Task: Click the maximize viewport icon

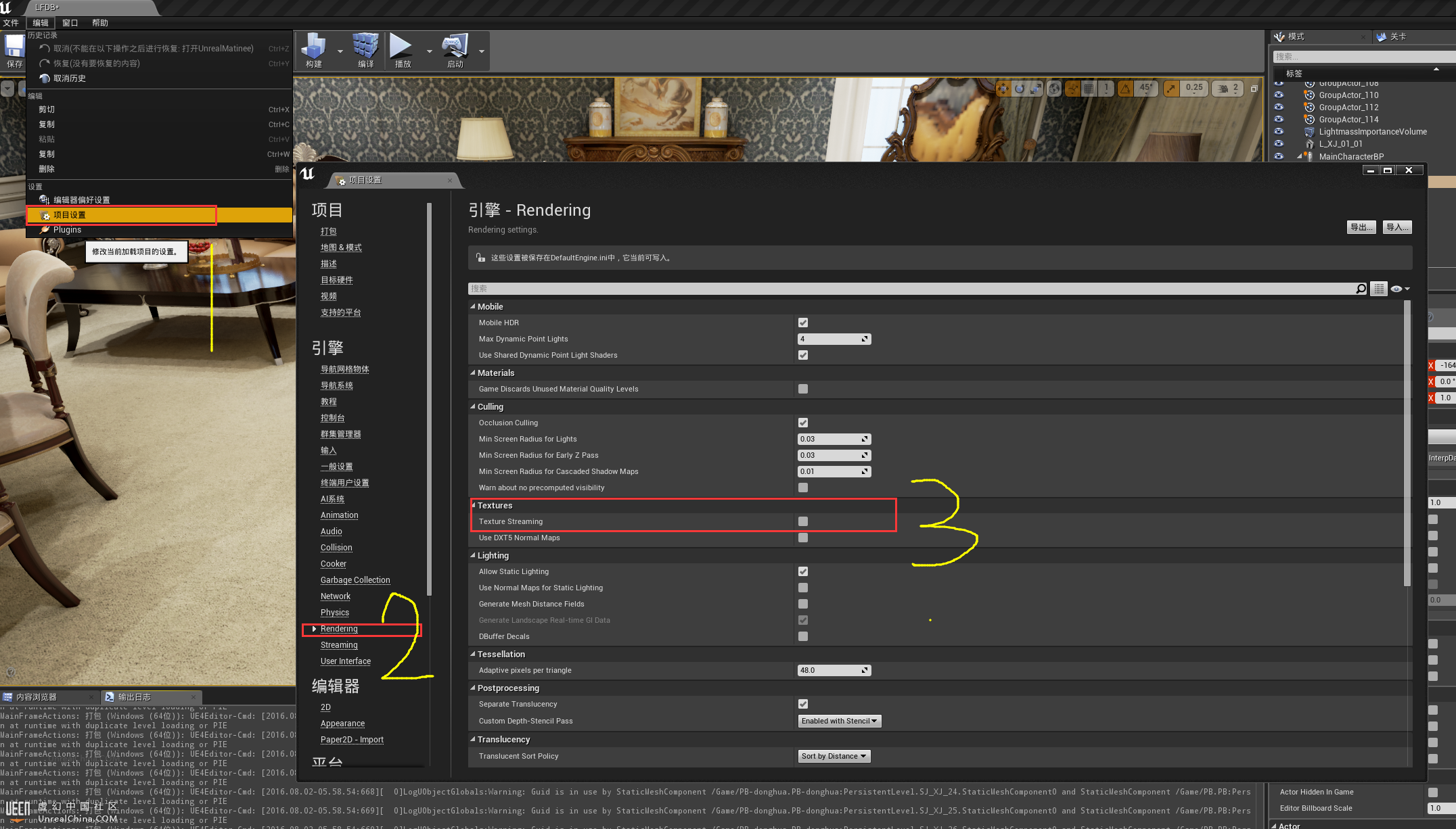Action: (1254, 89)
